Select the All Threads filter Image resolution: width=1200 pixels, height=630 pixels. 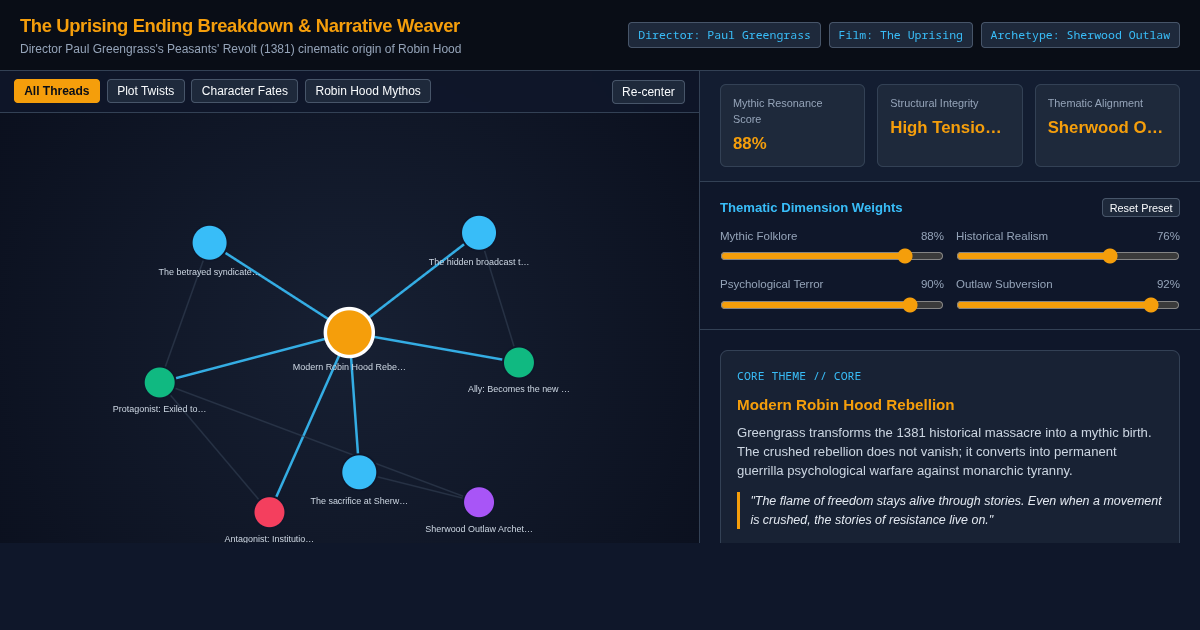click(x=57, y=91)
